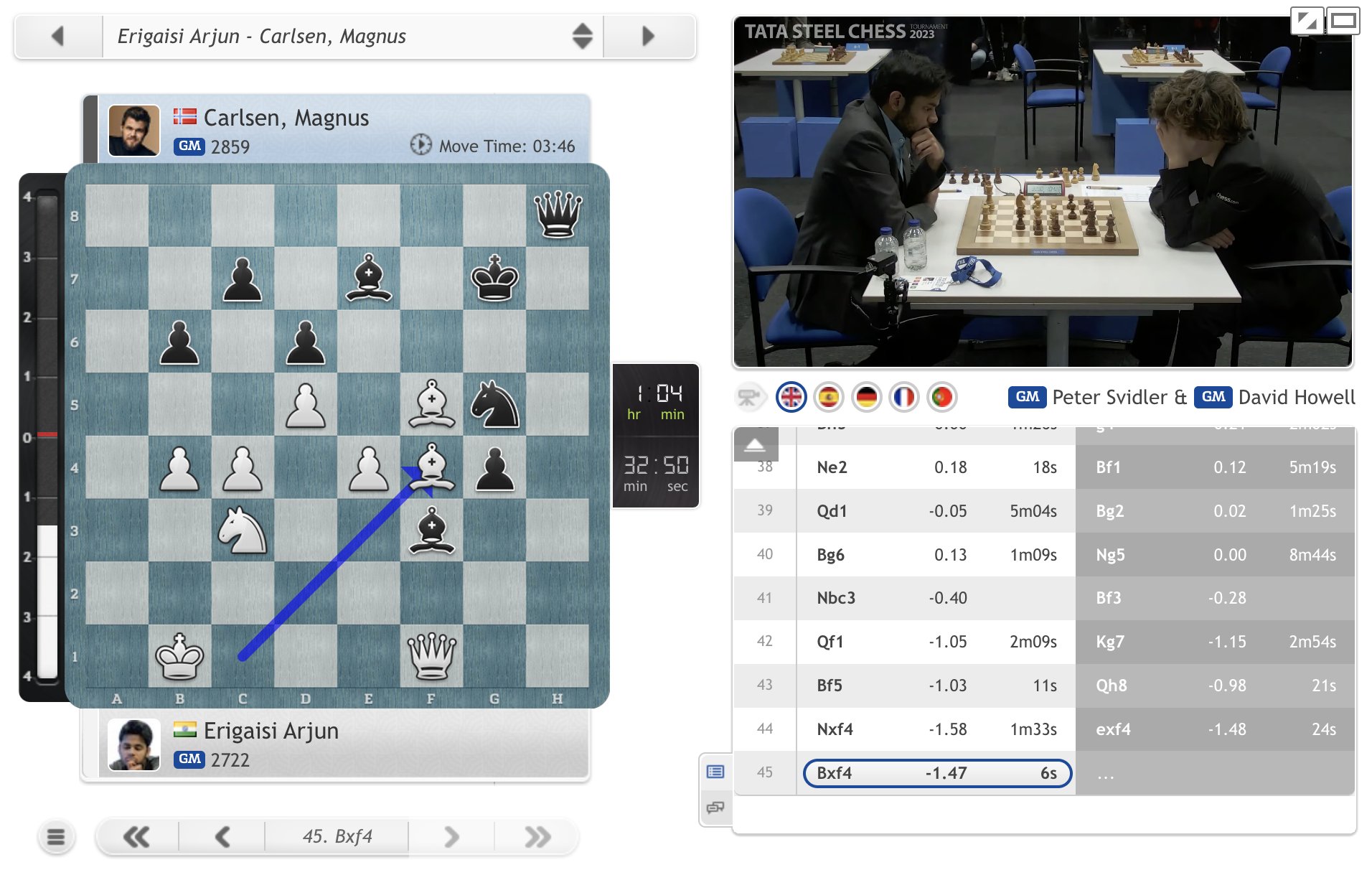Enable Spanish commentary flag
Screen dimensions: 1372x870
point(829,396)
